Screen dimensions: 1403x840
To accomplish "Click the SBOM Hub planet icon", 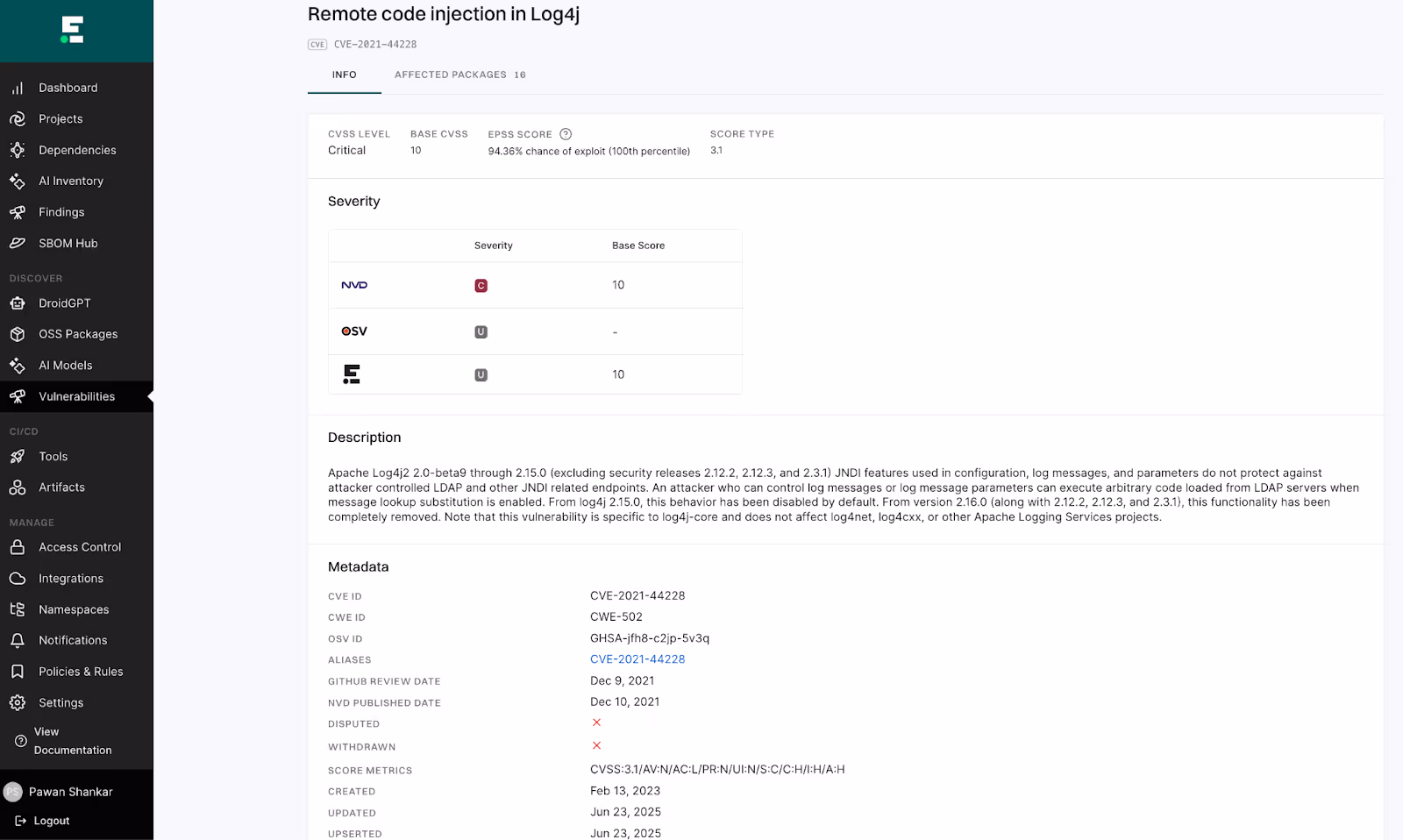I will click(x=18, y=243).
